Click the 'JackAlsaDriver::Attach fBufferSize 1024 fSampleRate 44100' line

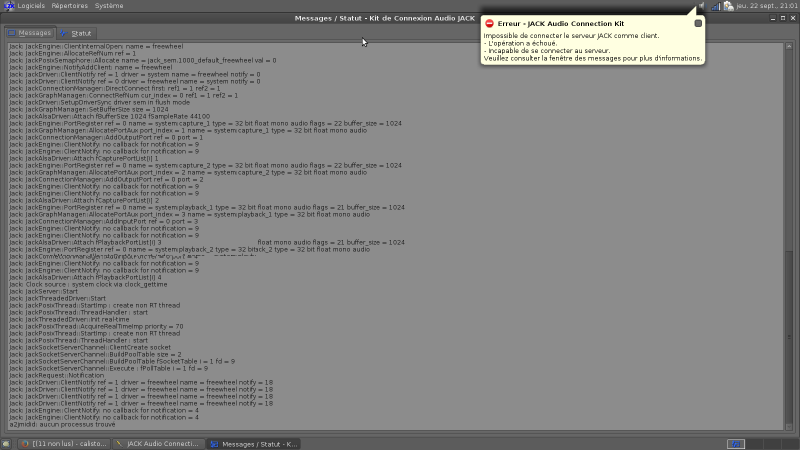pos(109,116)
